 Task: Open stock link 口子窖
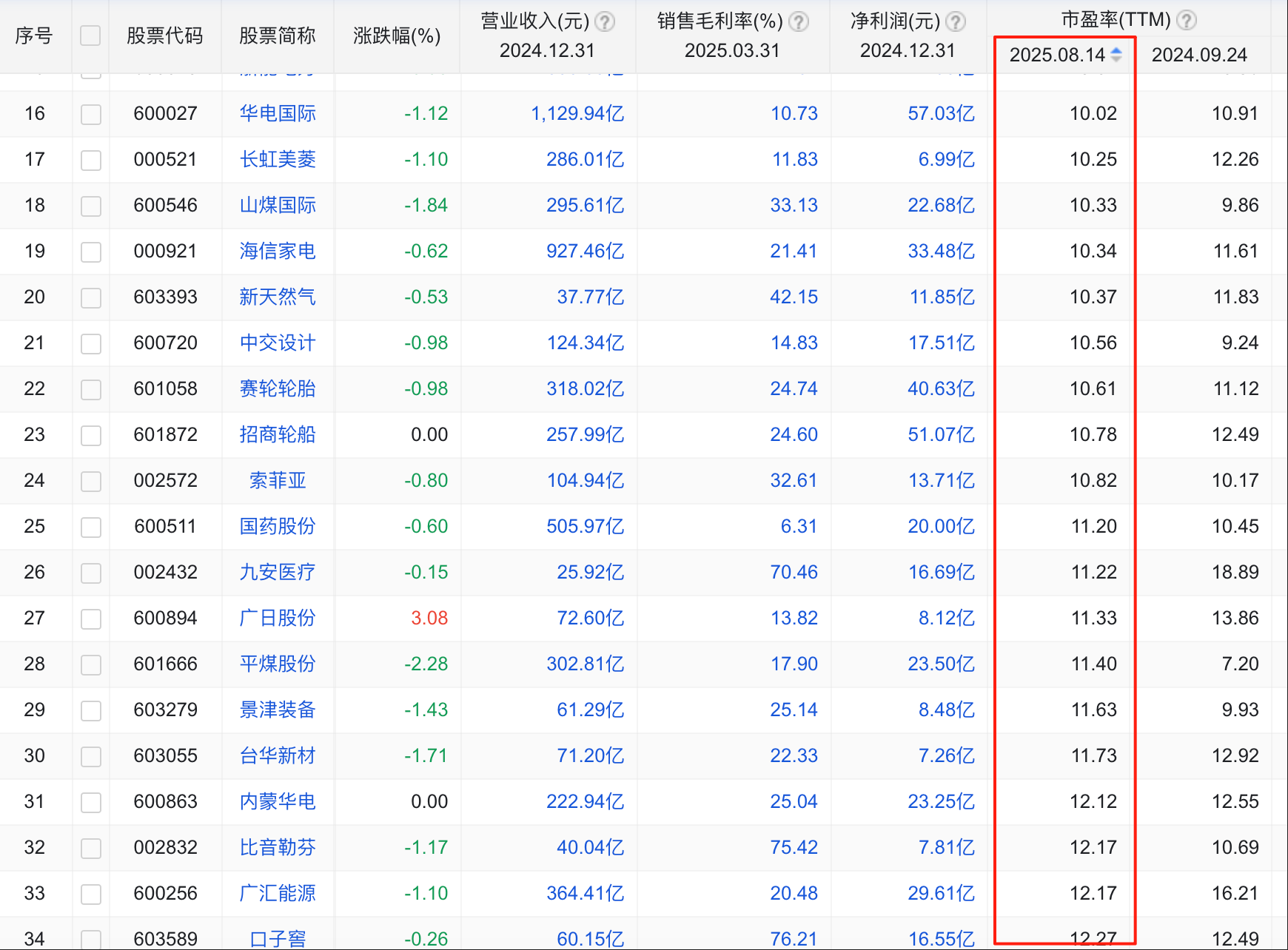click(278, 939)
